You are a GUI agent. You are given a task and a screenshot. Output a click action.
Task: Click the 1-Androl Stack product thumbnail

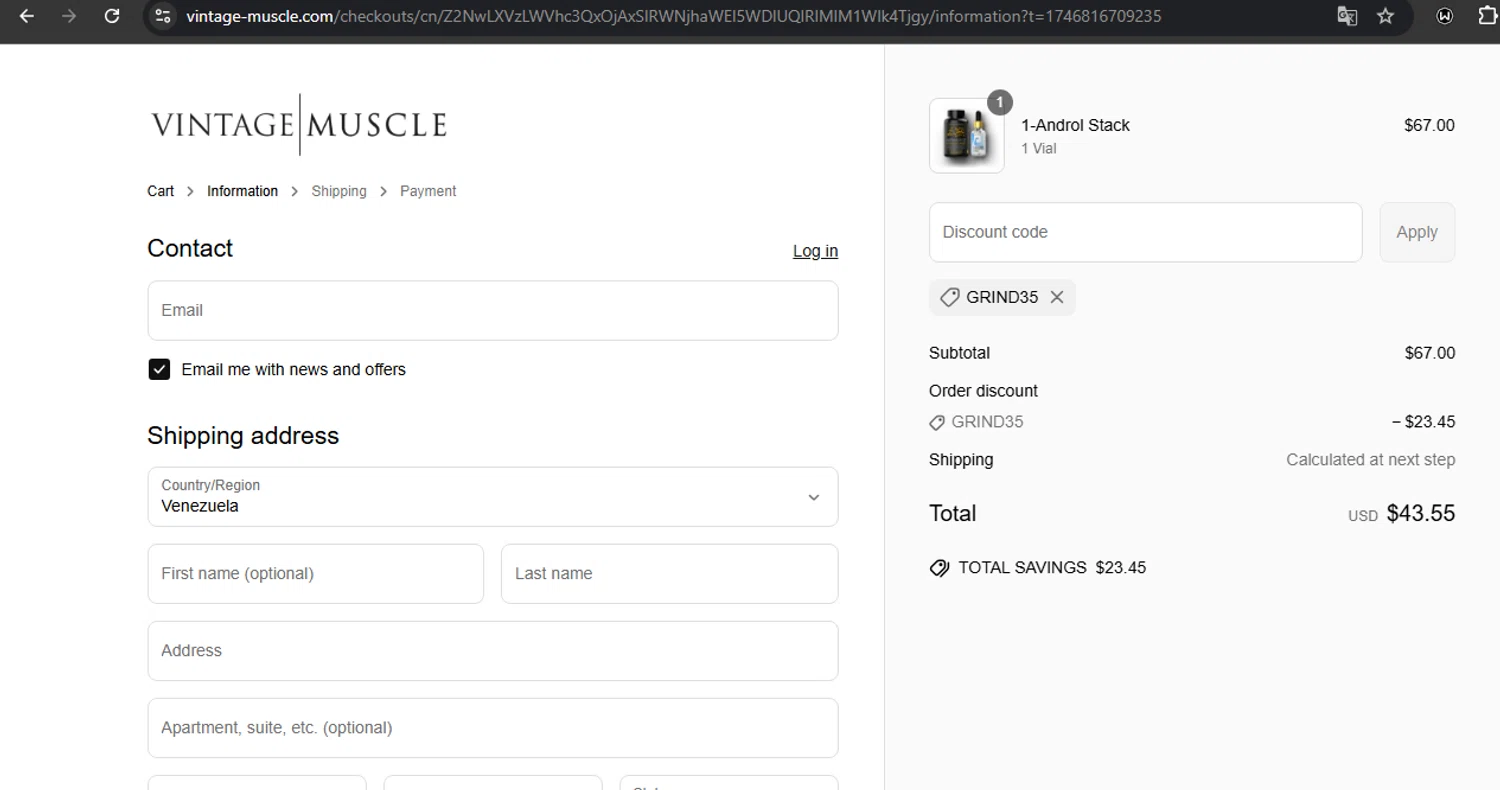[966, 135]
